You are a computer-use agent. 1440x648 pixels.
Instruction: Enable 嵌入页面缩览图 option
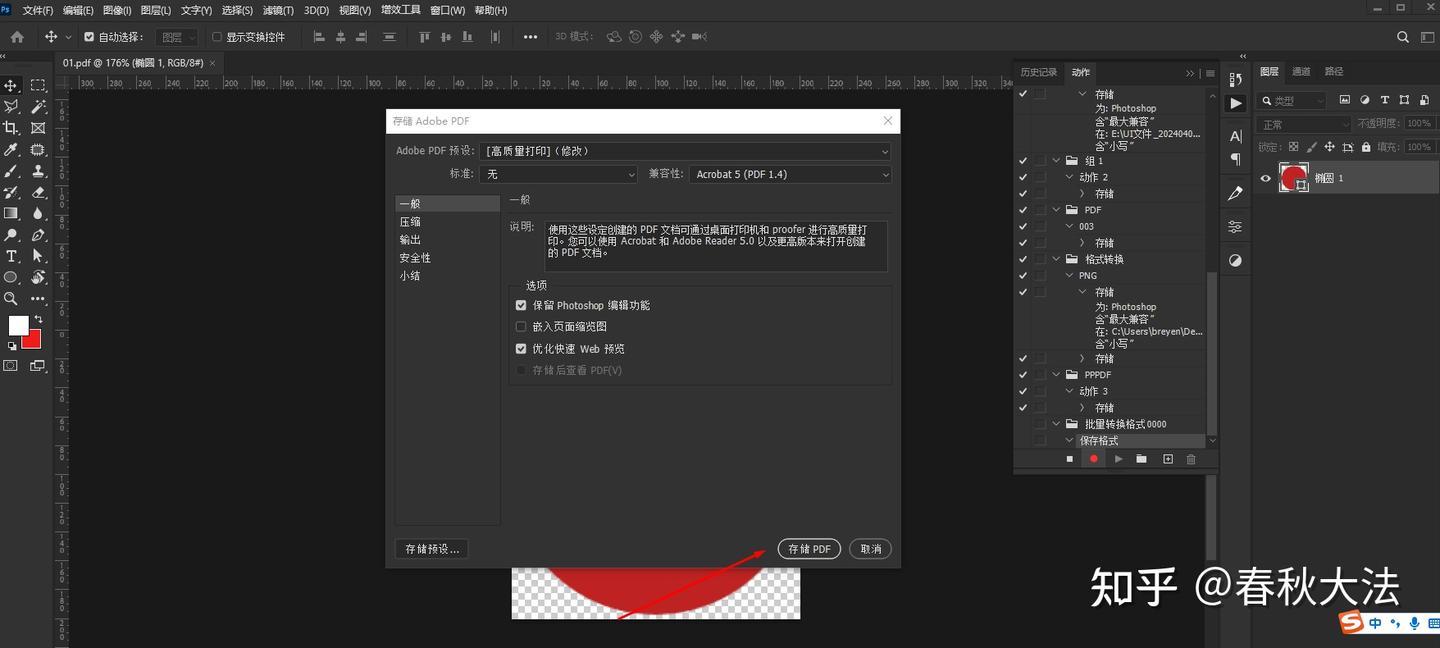tap(521, 326)
